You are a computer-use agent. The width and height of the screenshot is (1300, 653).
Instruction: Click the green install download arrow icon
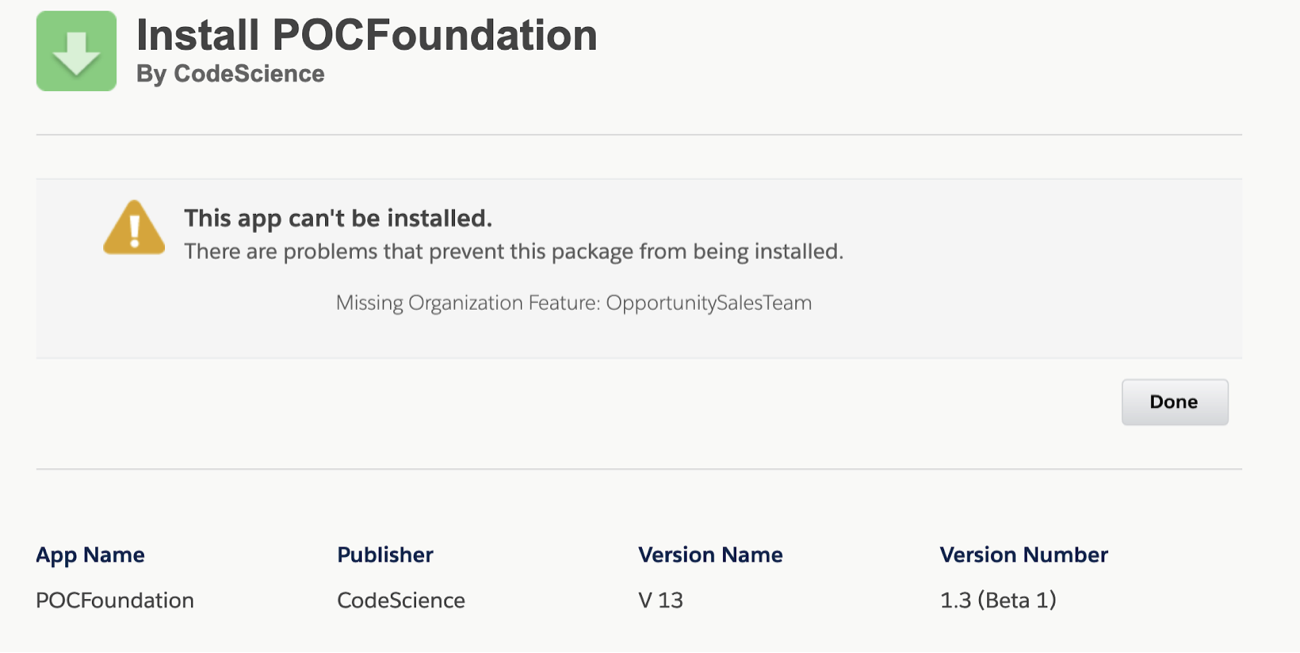[76, 51]
